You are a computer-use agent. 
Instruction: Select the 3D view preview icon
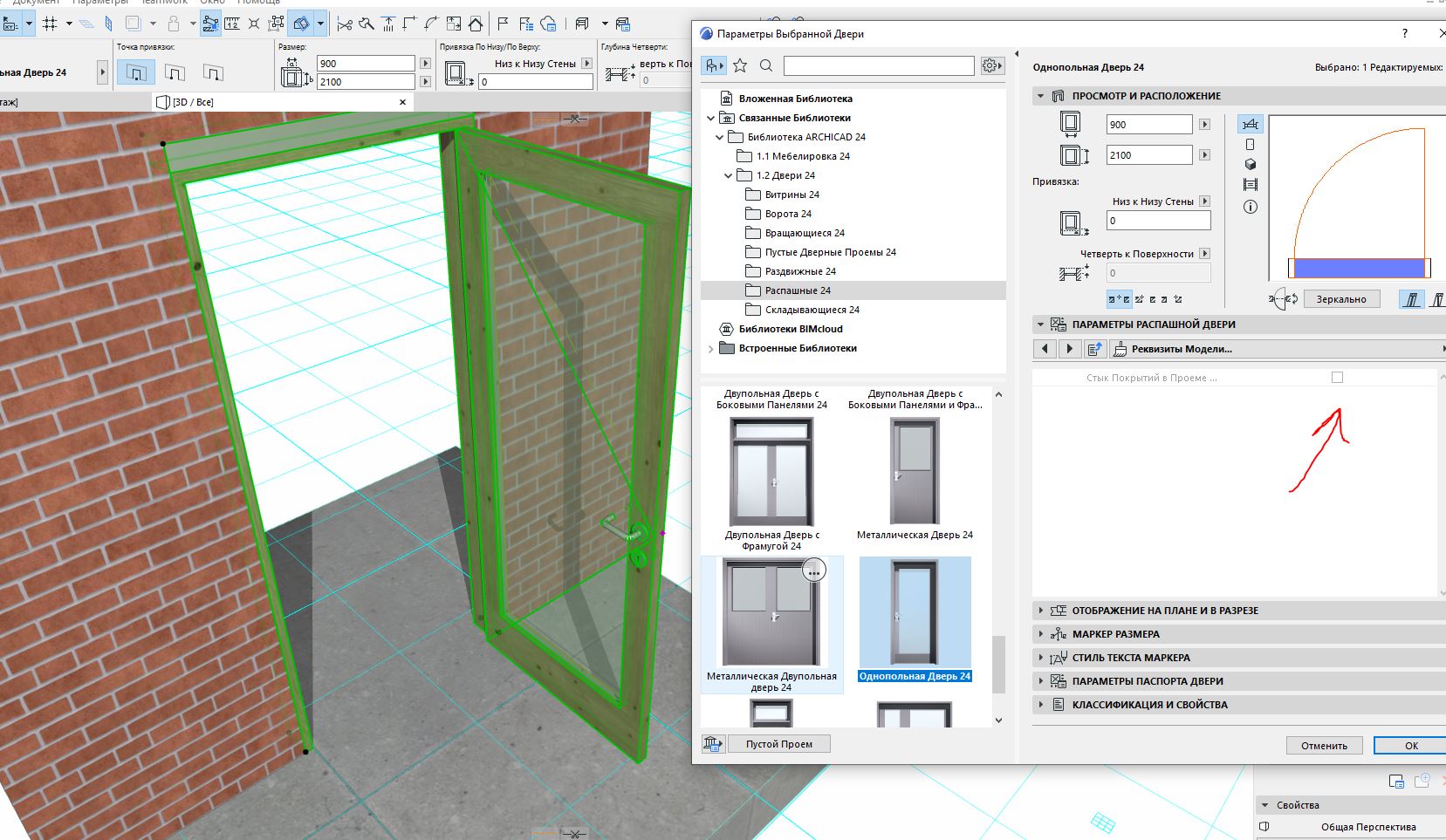pyautogui.click(x=1250, y=164)
